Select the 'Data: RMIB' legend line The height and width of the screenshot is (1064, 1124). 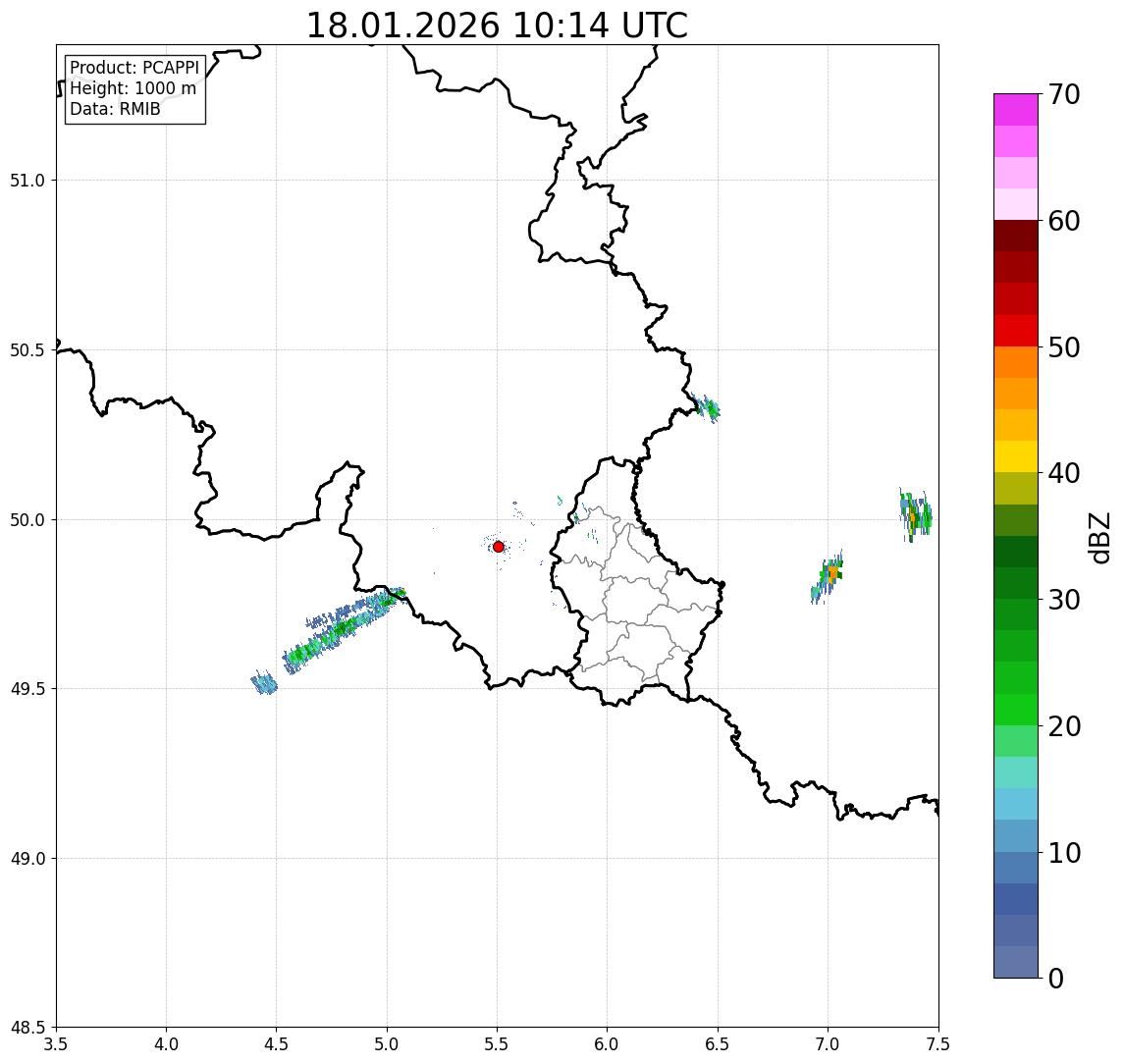point(115,109)
